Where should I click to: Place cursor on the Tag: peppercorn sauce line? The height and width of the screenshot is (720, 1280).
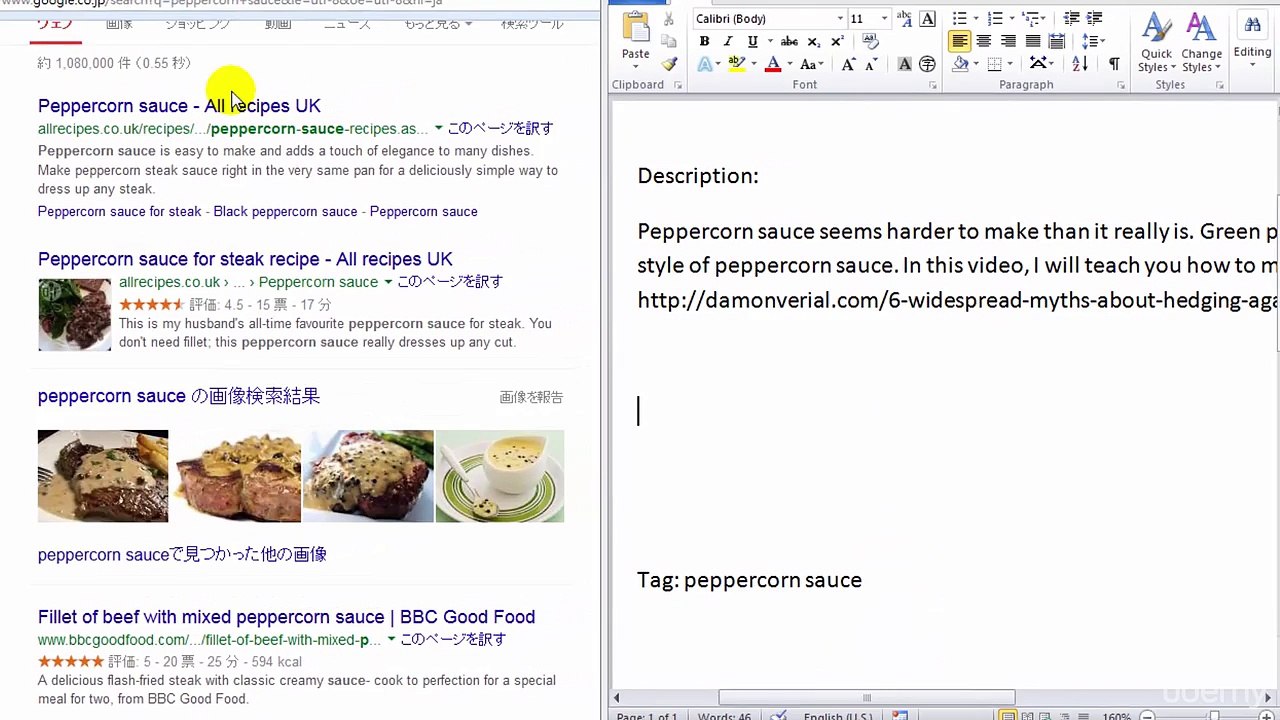pyautogui.click(x=749, y=580)
